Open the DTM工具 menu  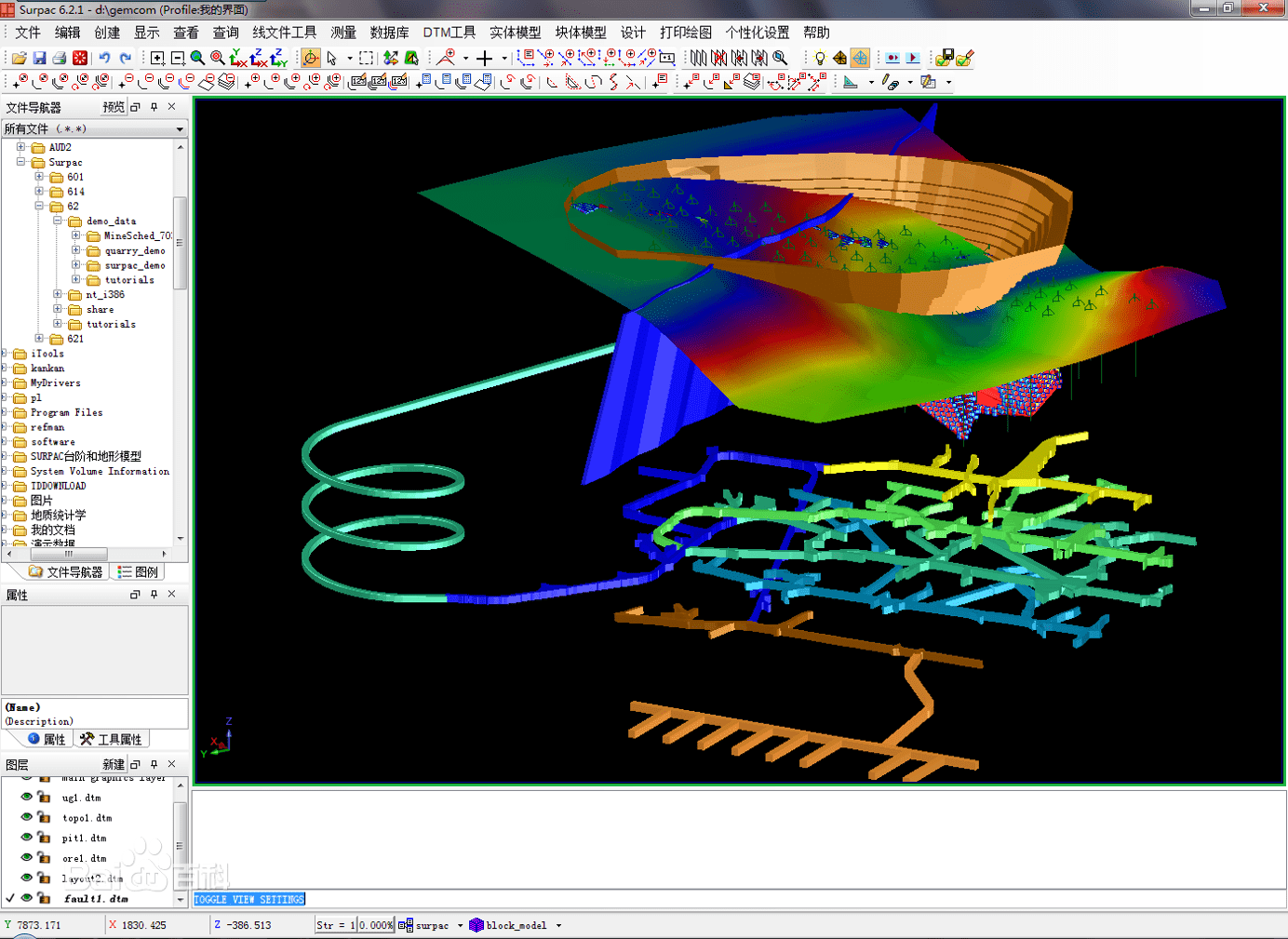coord(449,33)
